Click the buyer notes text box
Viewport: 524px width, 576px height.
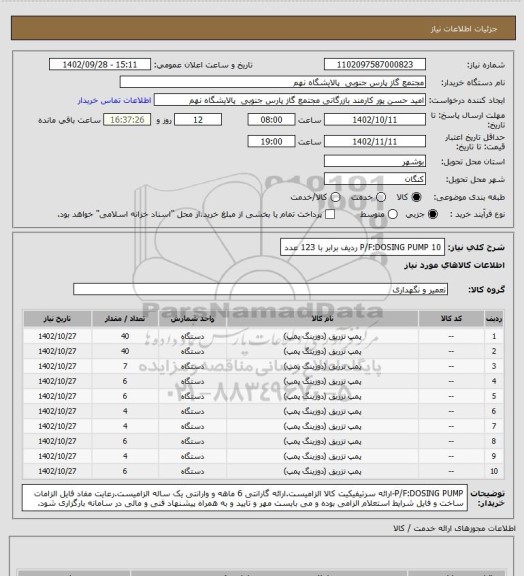(x=245, y=498)
